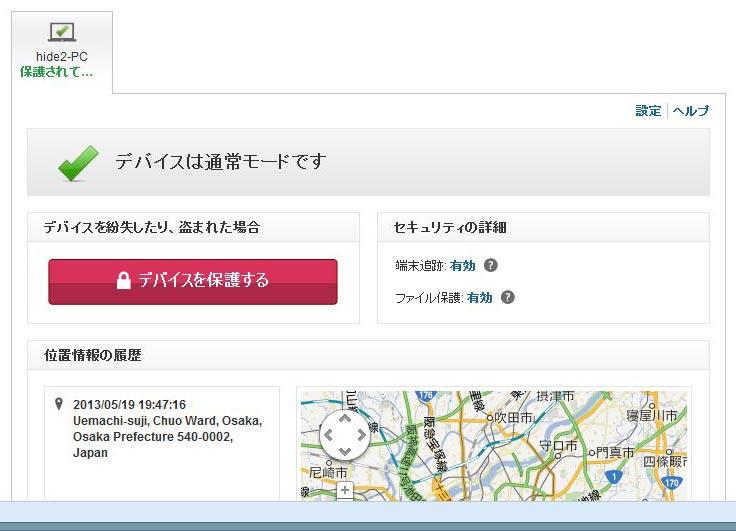736x531 pixels.
Task: Pan the map down with the arrow
Action: (345, 452)
